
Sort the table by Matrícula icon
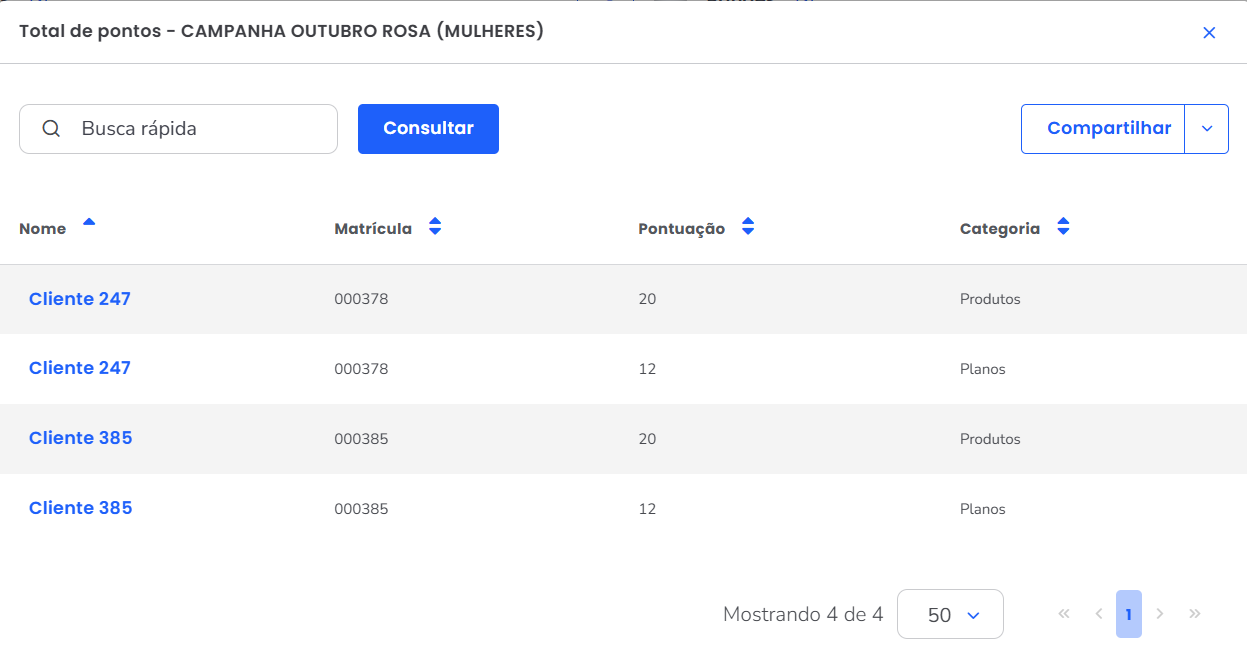point(434,227)
